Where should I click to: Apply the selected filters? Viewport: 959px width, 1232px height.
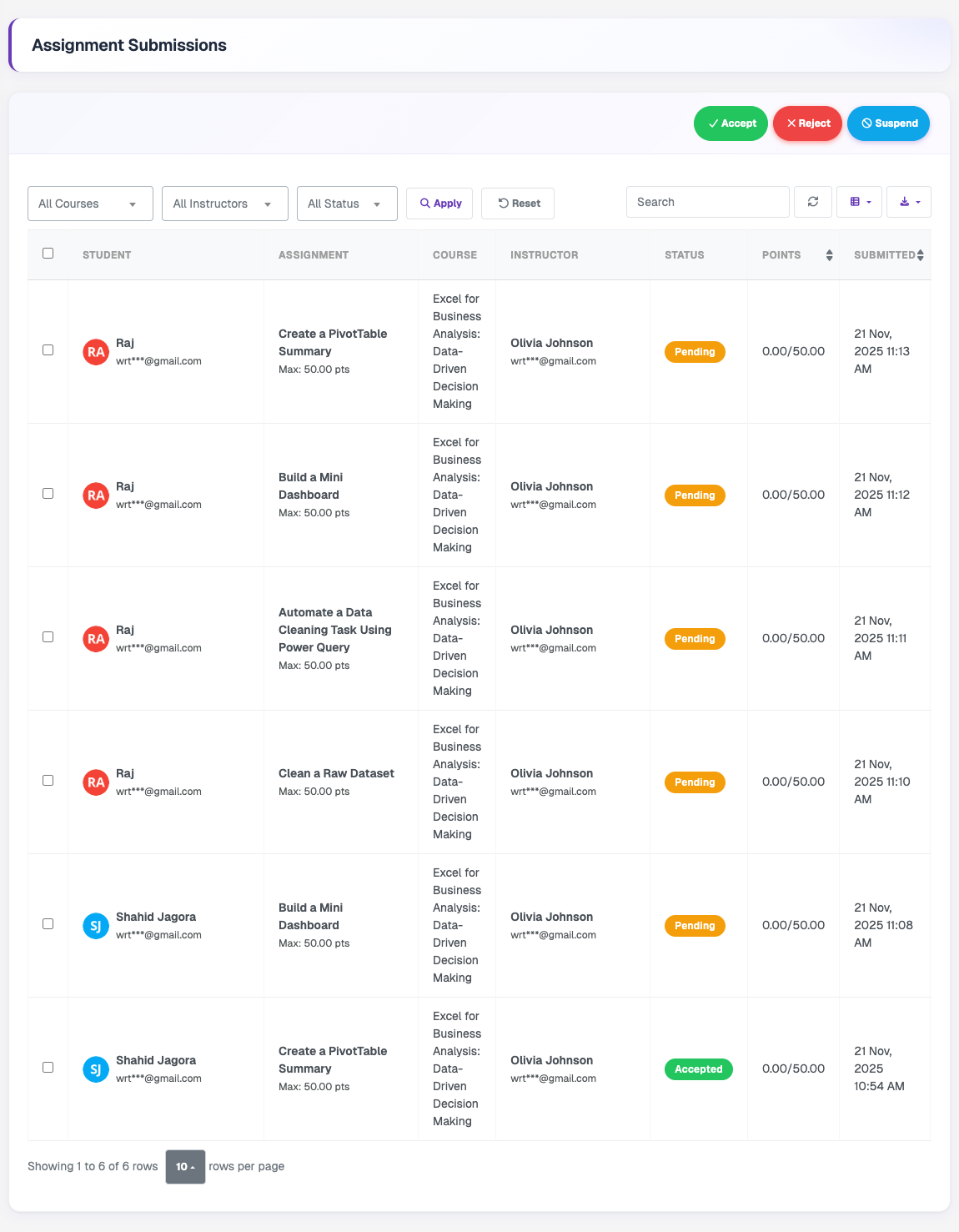coord(439,204)
